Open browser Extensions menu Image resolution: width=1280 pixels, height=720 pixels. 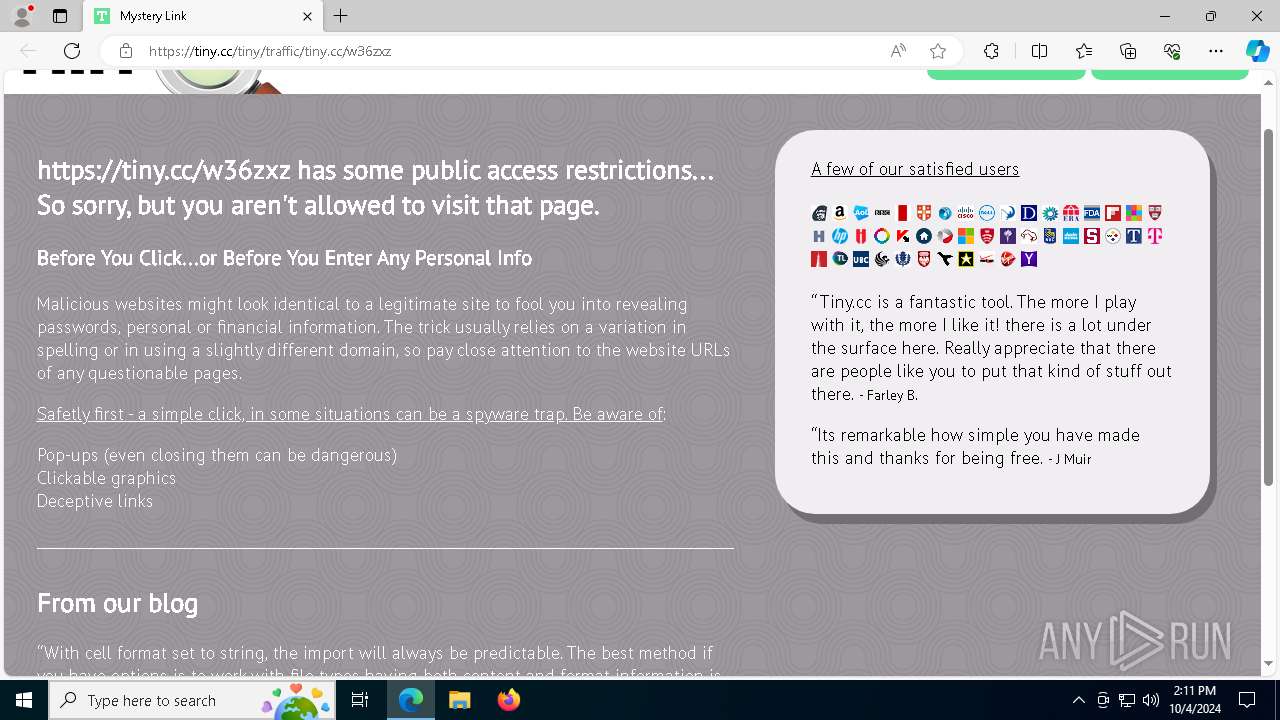coord(991,51)
